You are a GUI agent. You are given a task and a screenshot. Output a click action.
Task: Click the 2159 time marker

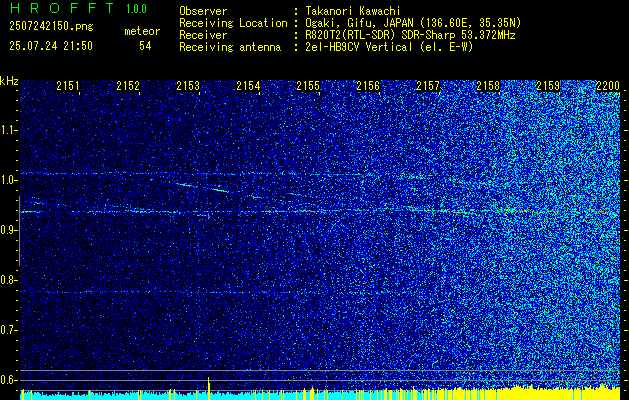(548, 85)
